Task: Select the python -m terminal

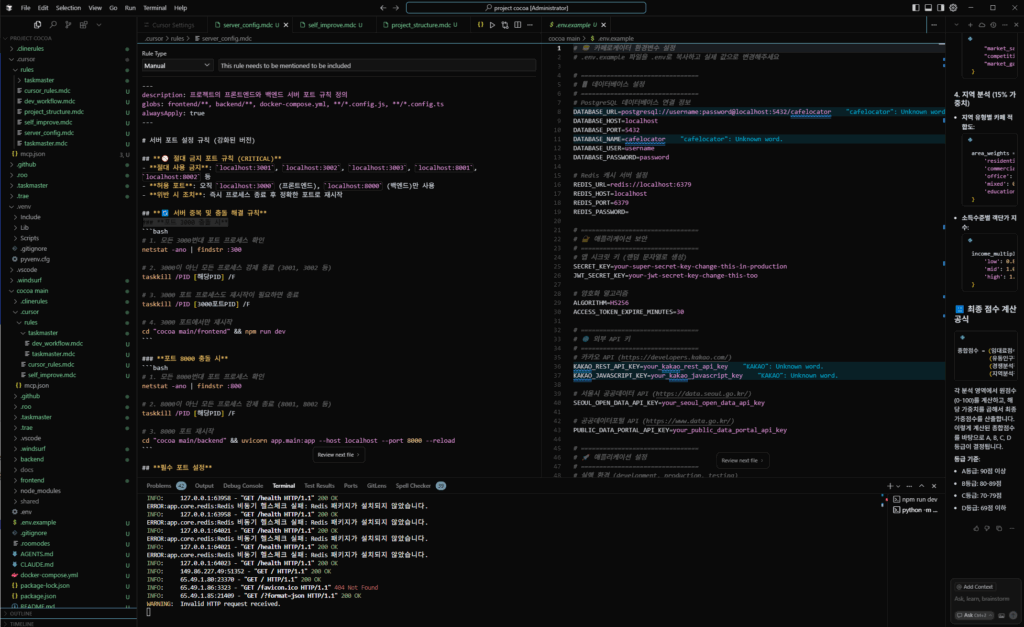Action: click(916, 510)
